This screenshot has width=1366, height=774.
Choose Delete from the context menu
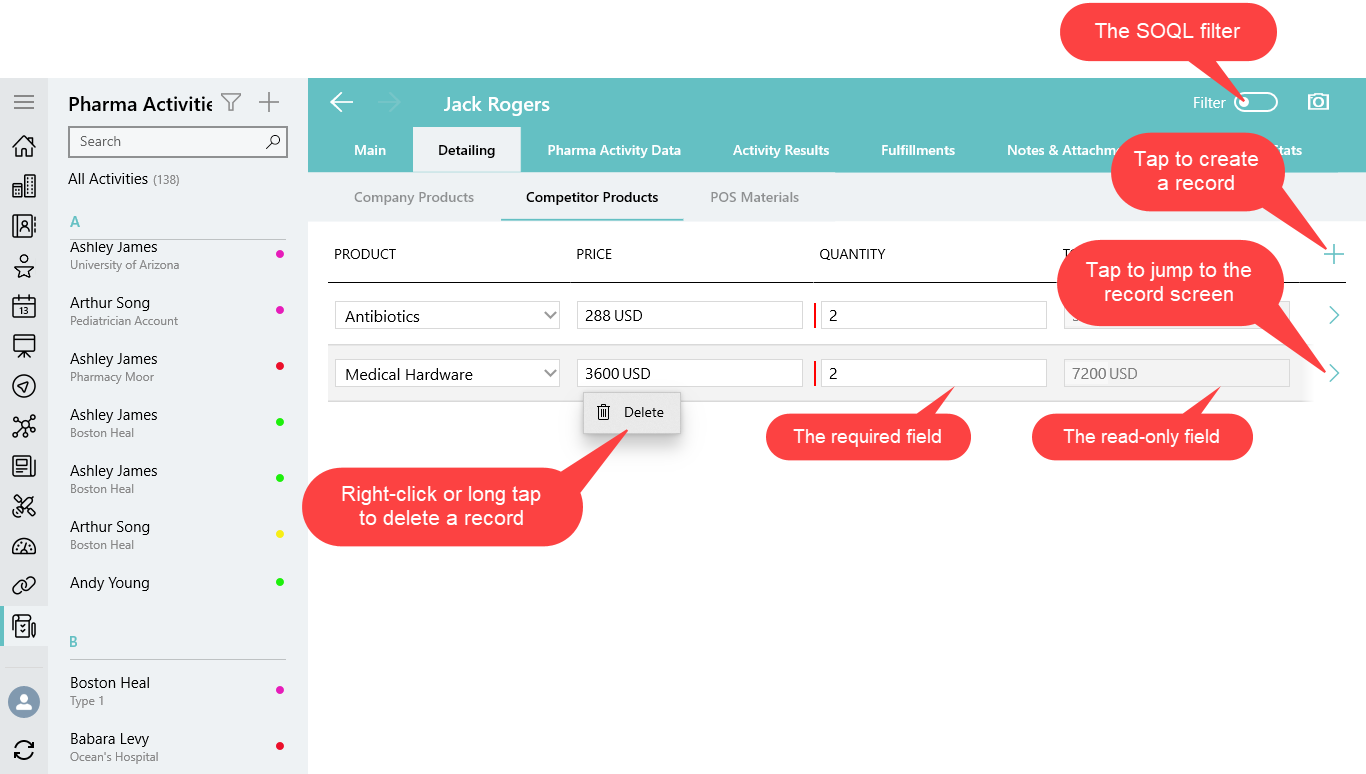point(632,412)
